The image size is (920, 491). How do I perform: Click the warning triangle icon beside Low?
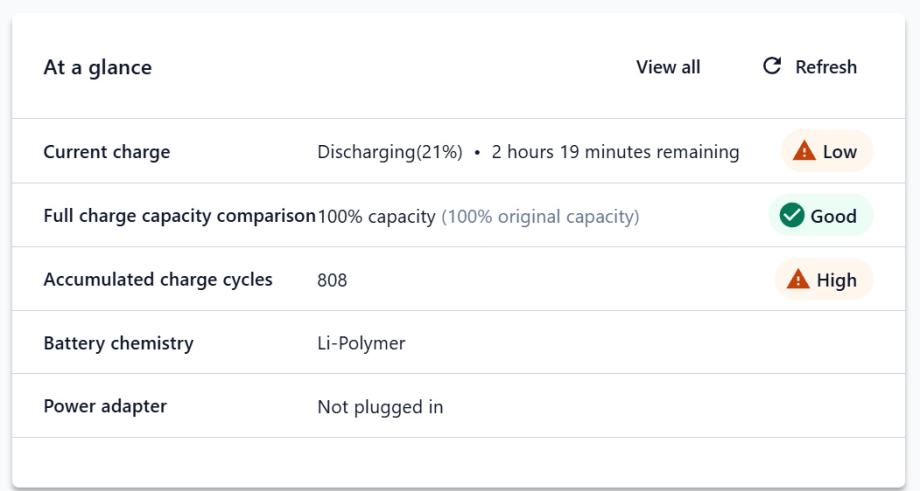(804, 152)
